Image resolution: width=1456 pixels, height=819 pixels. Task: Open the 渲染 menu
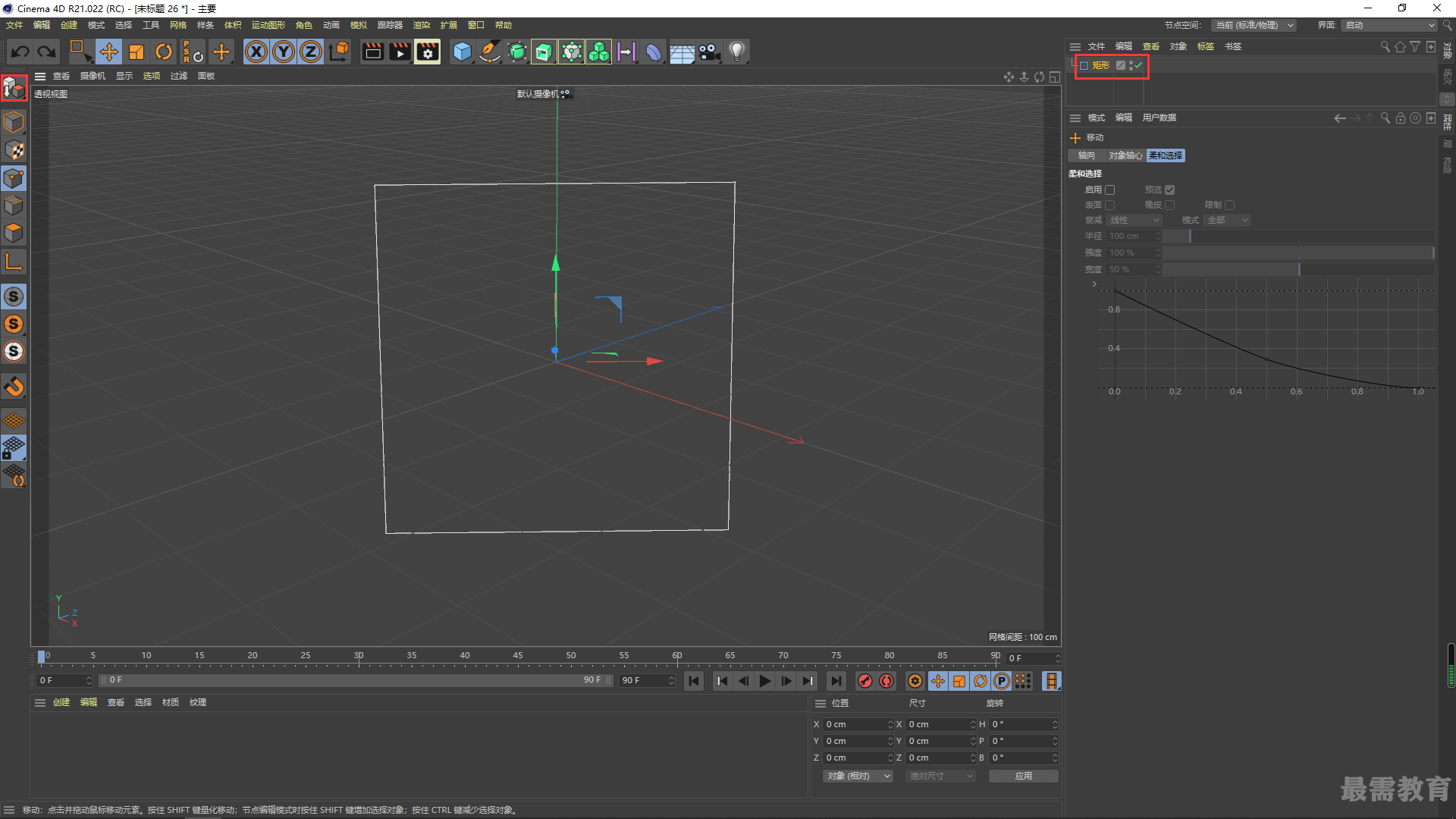[422, 25]
